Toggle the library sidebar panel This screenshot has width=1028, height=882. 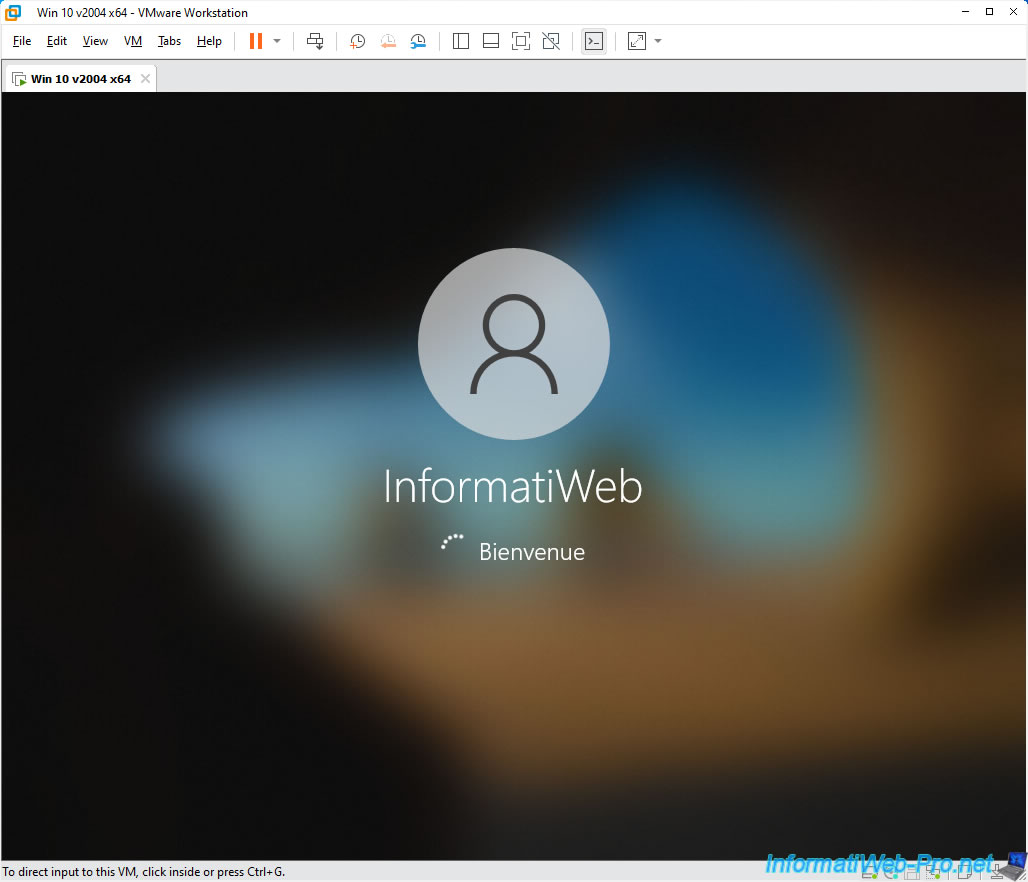[x=461, y=41]
